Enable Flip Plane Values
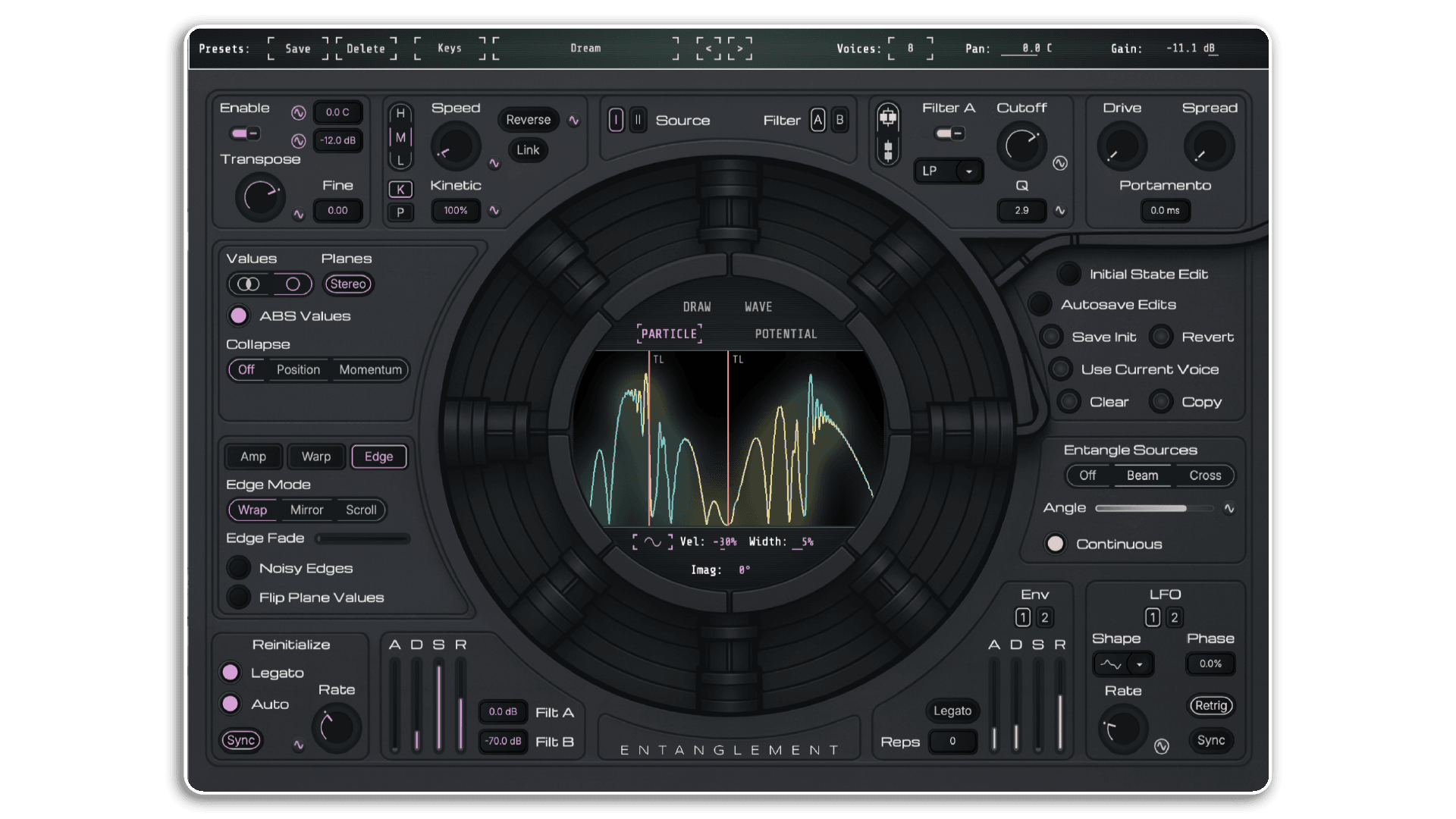1456x819 pixels. tap(239, 598)
